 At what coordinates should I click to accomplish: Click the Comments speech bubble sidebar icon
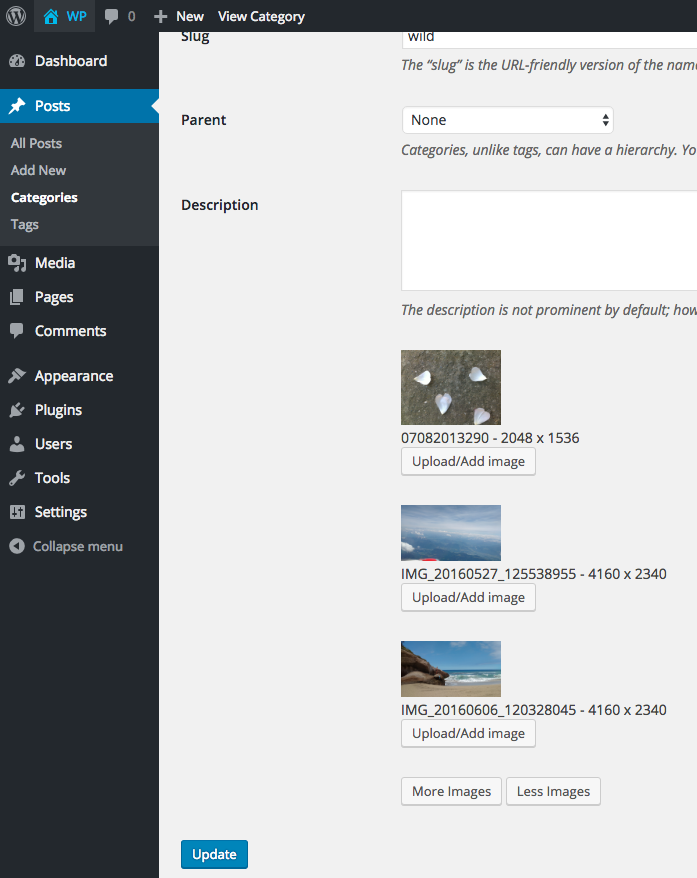click(17, 331)
